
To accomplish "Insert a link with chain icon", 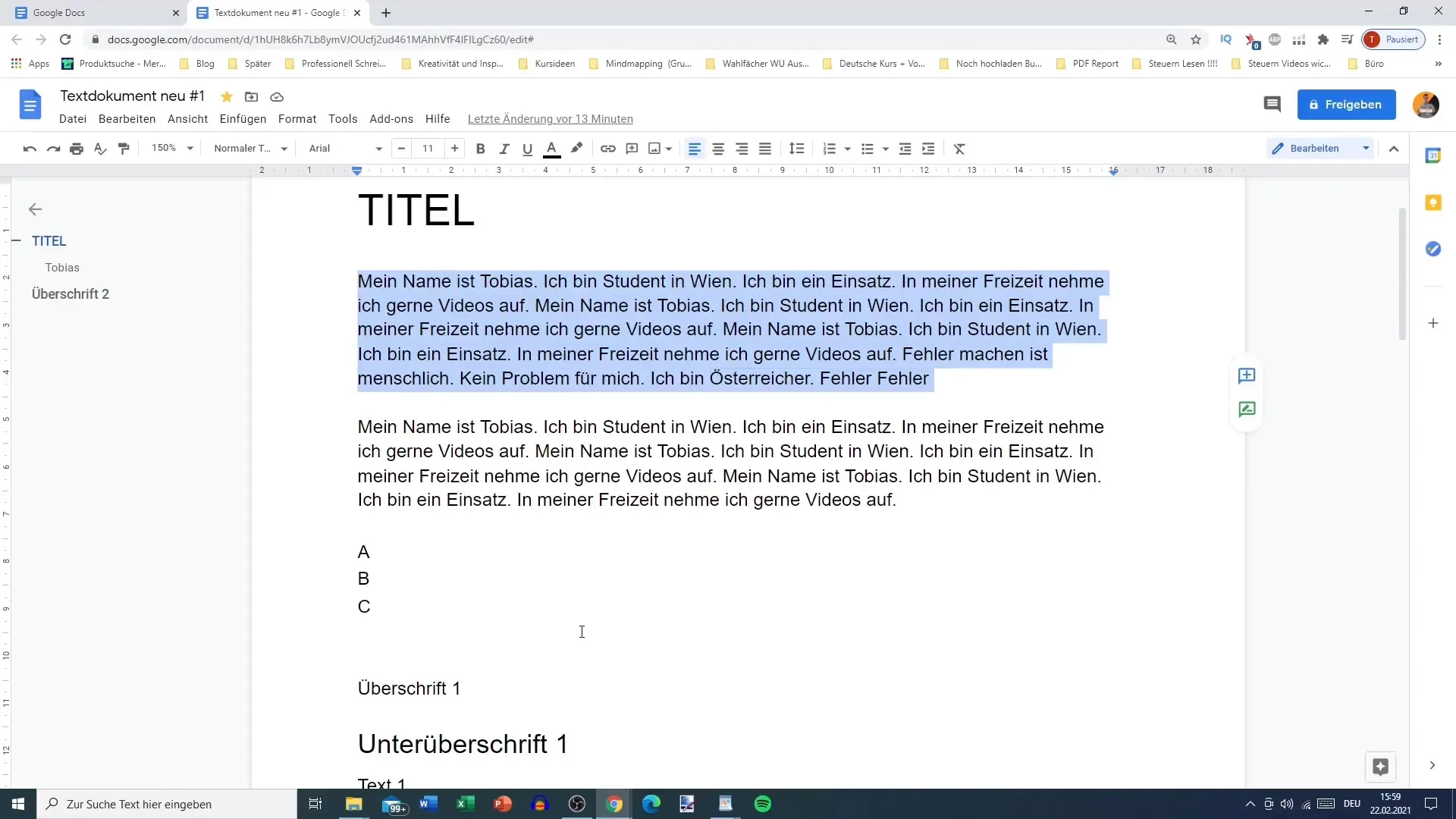I will (608, 149).
